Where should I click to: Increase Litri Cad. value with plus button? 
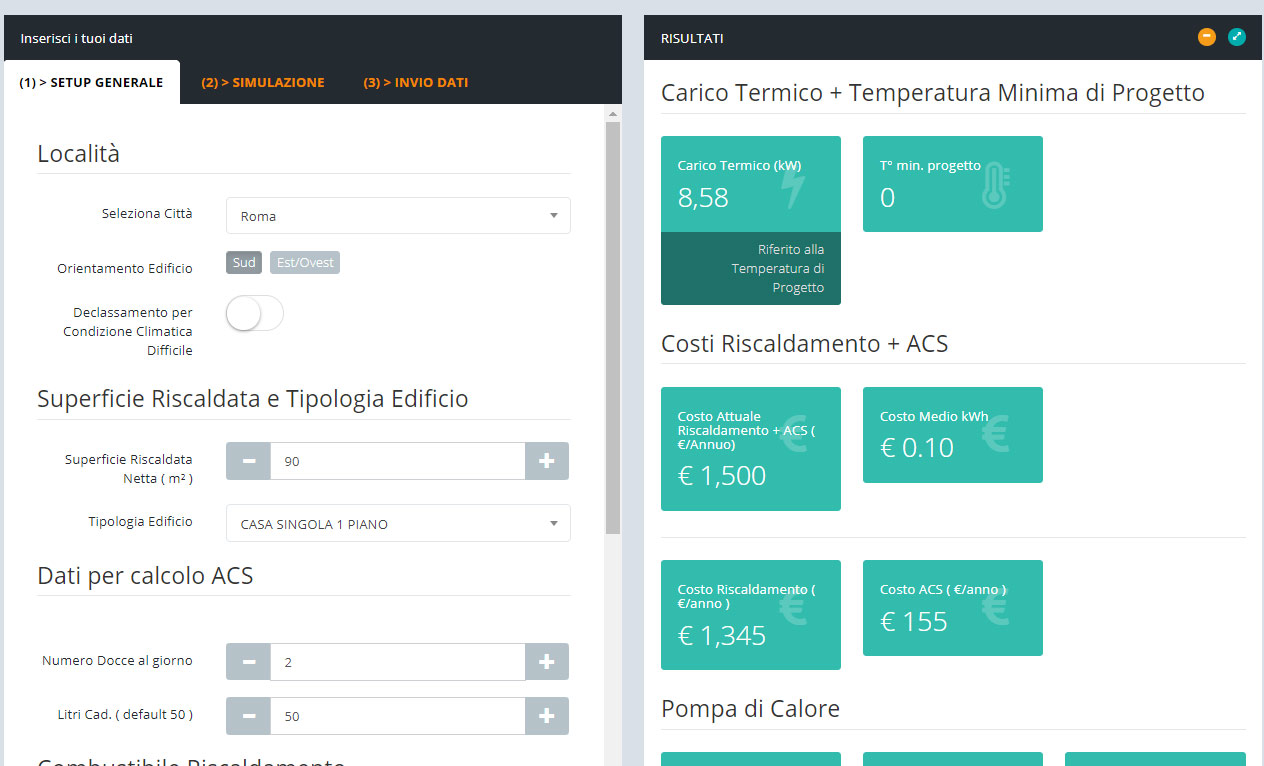coord(547,716)
